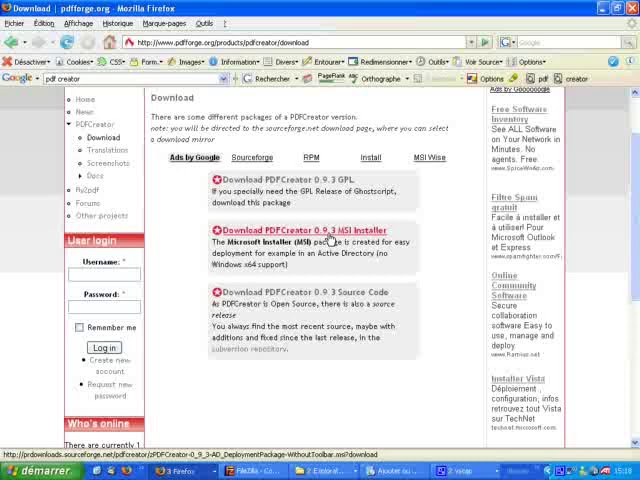
Task: Click the Log in button
Action: [104, 348]
